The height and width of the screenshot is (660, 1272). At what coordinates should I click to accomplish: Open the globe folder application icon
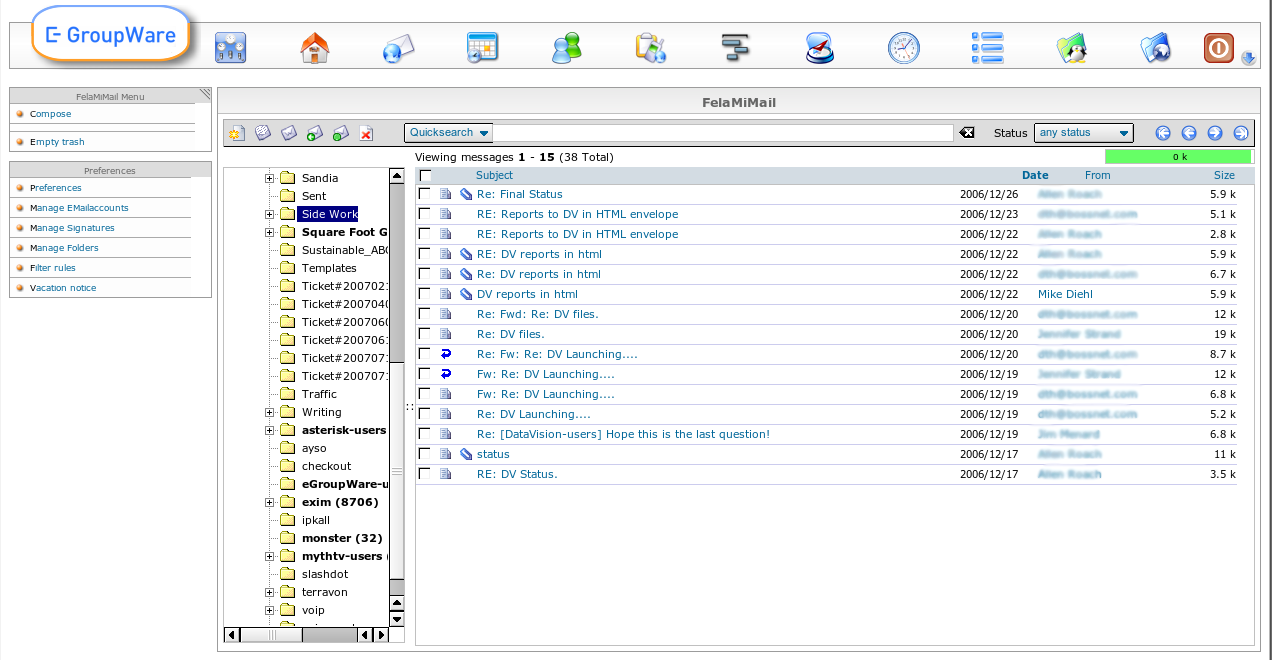pos(1156,47)
